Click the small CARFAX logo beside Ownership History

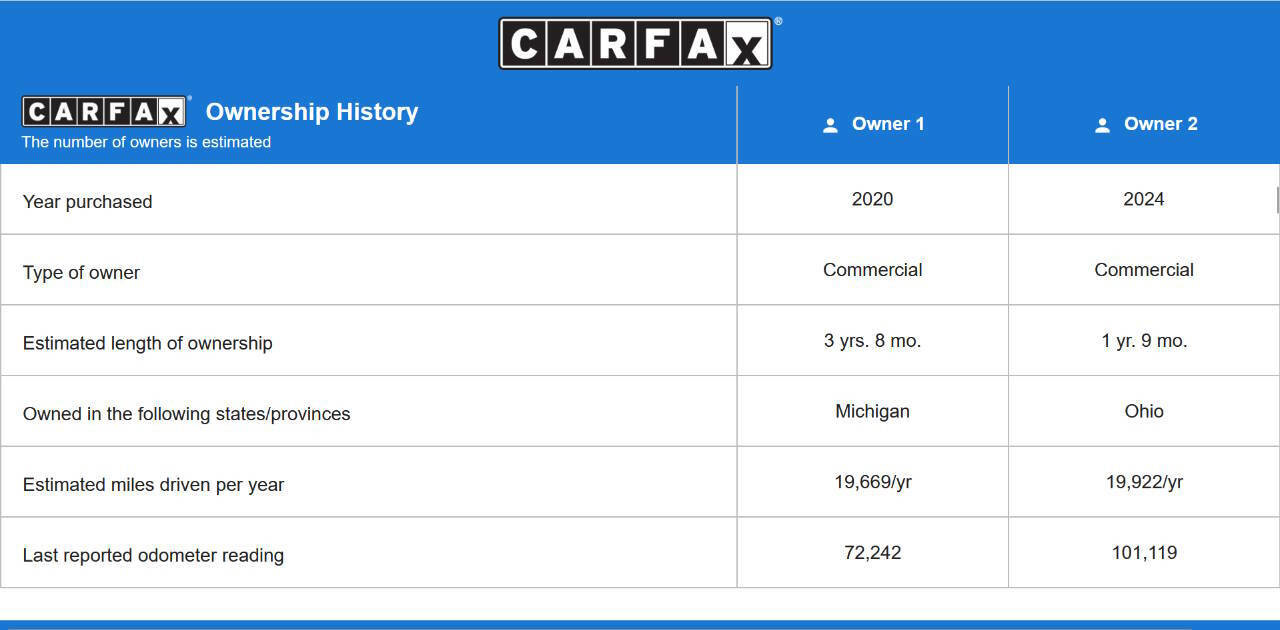coord(105,112)
